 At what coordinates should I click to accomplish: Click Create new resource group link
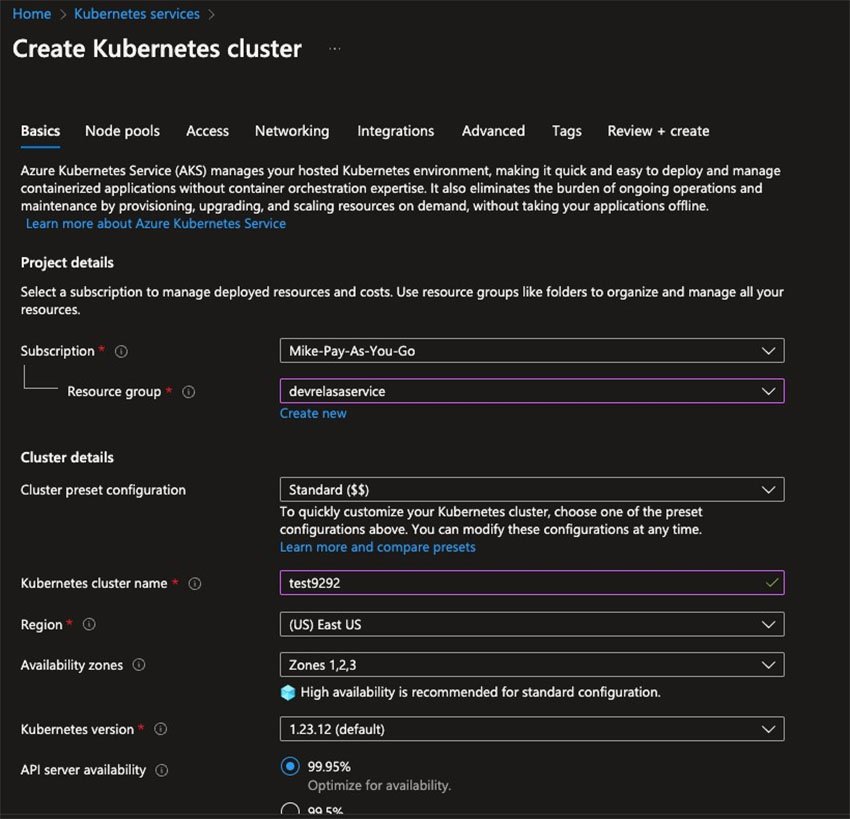pos(313,413)
